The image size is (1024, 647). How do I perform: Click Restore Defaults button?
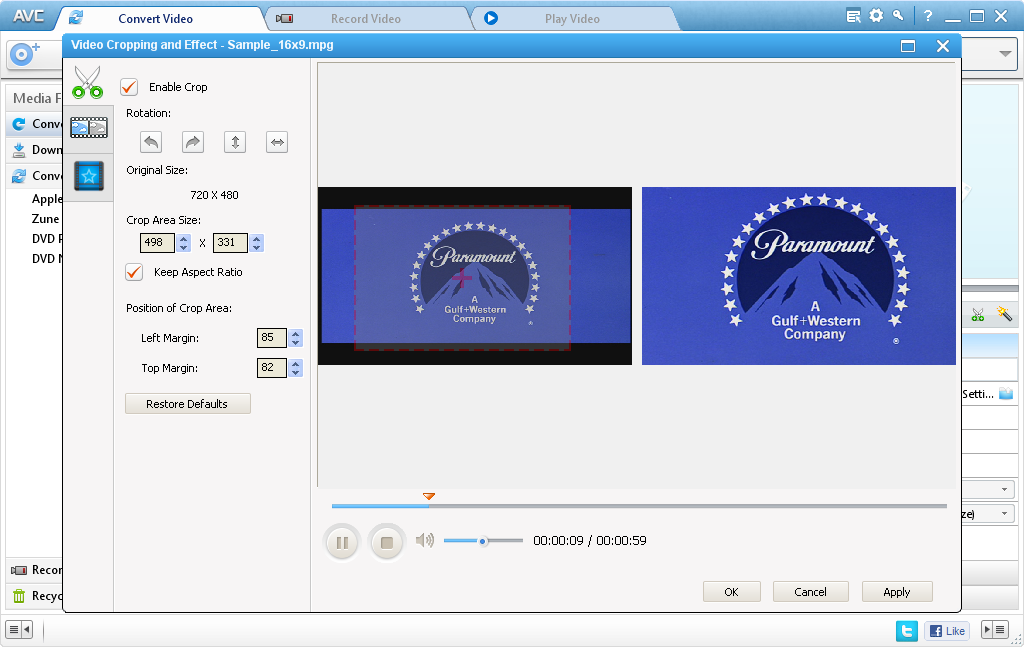[187, 403]
